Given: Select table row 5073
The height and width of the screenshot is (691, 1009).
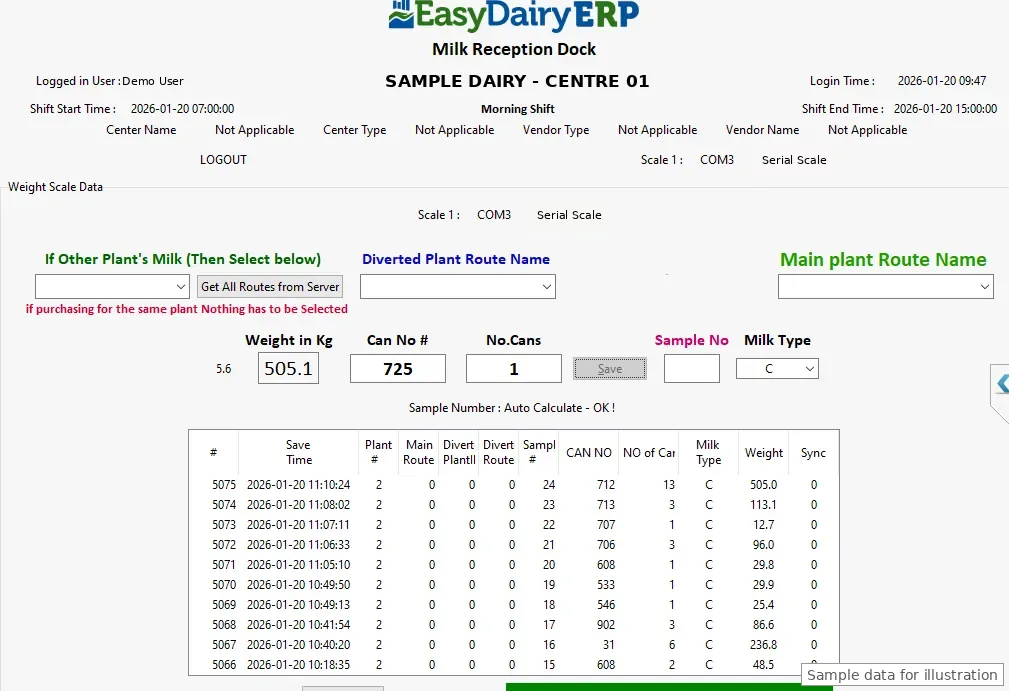Looking at the screenshot, I should (514, 524).
